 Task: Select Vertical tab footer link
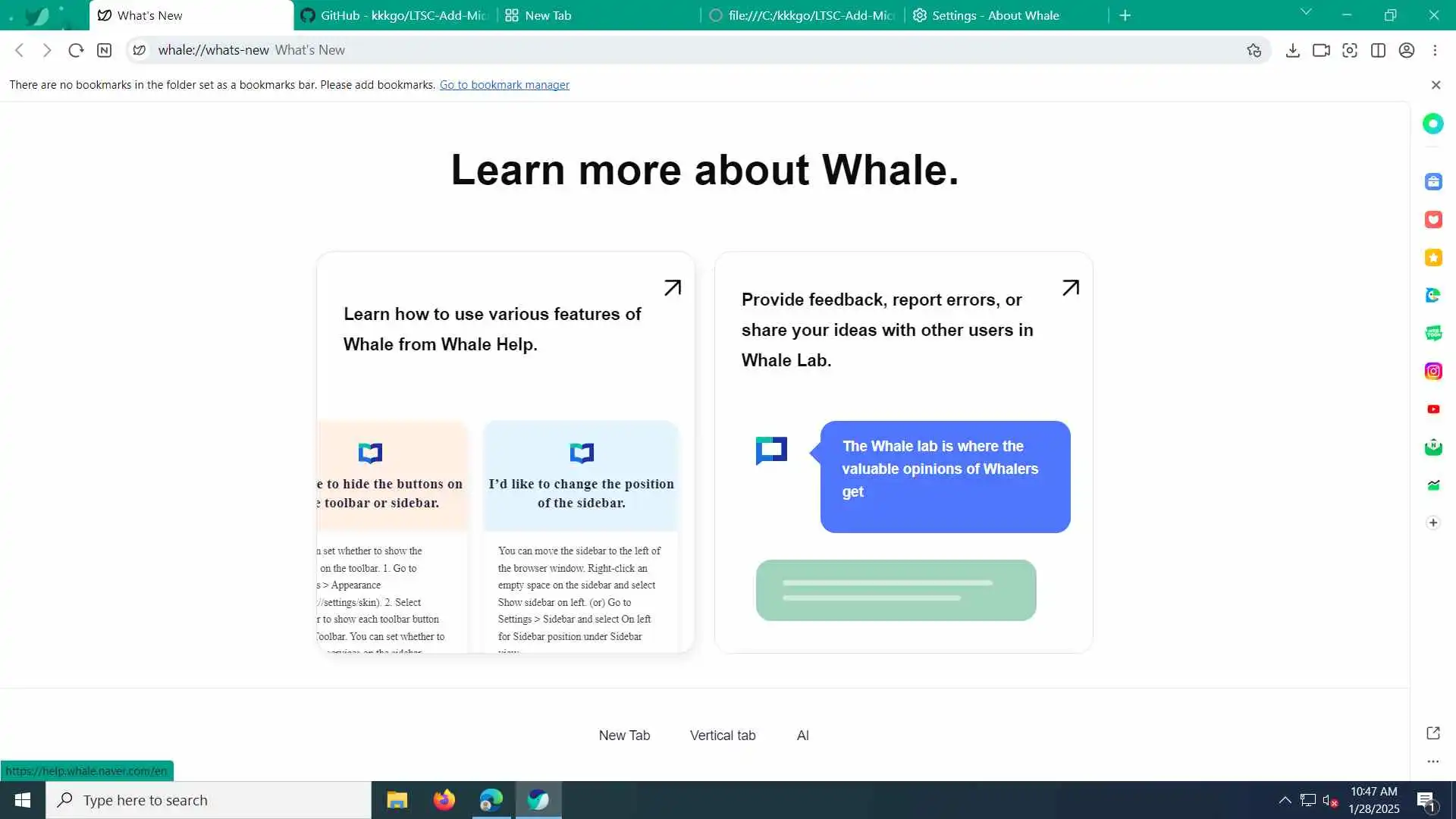(x=723, y=736)
